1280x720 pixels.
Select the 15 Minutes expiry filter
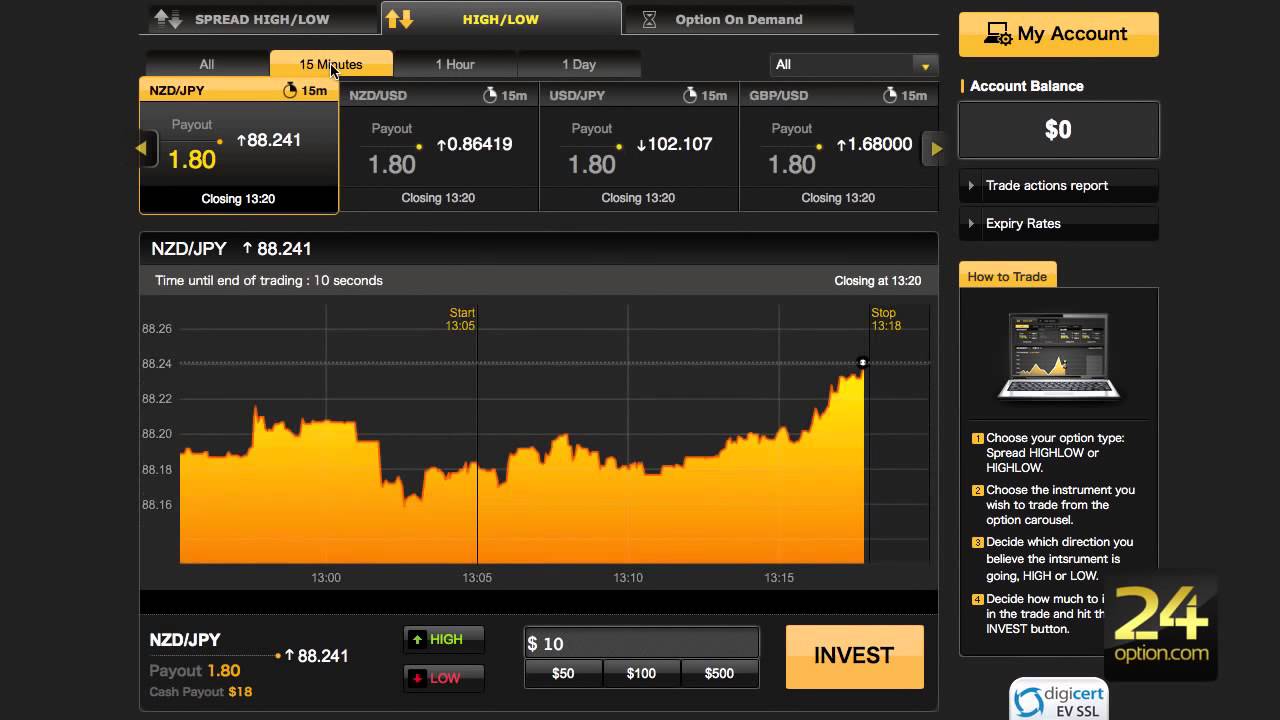pos(331,64)
